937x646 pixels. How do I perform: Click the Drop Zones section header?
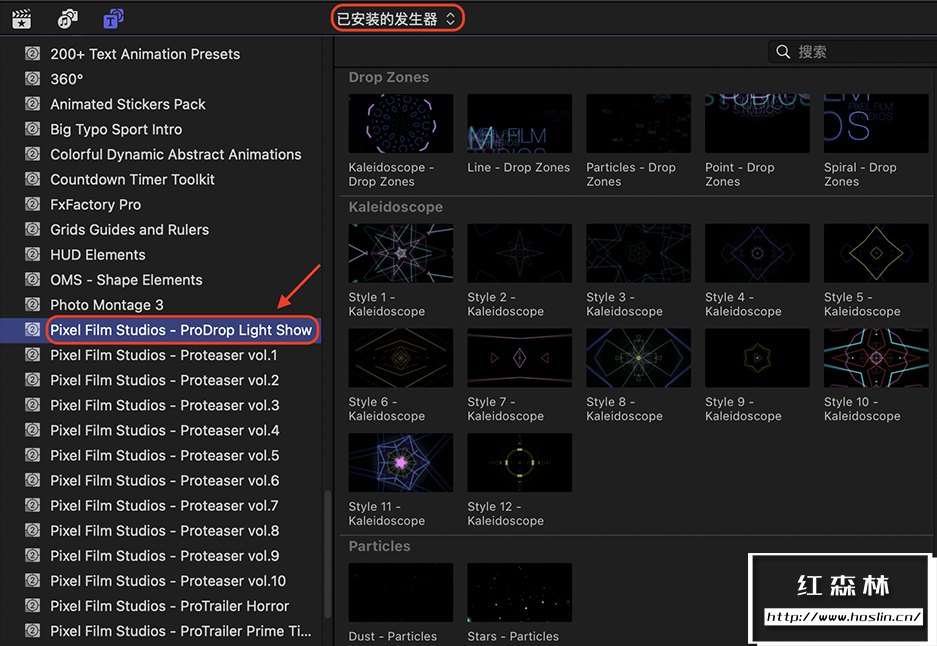[388, 77]
